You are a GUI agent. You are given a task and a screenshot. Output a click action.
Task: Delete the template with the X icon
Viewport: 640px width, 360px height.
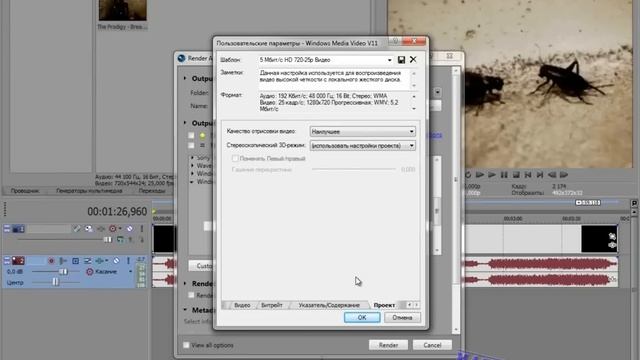[413, 60]
